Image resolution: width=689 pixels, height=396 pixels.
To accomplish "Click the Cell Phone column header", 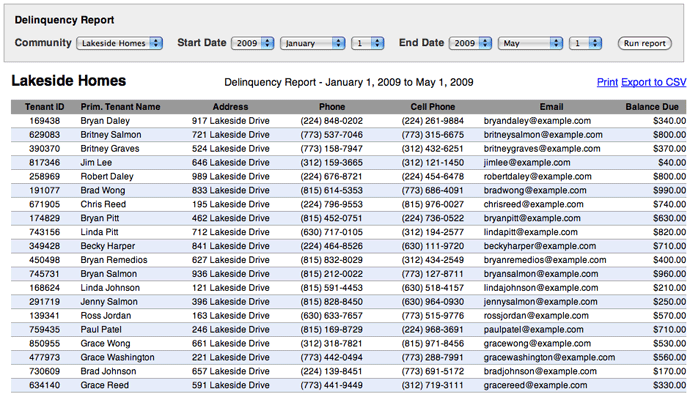I will [x=433, y=107].
